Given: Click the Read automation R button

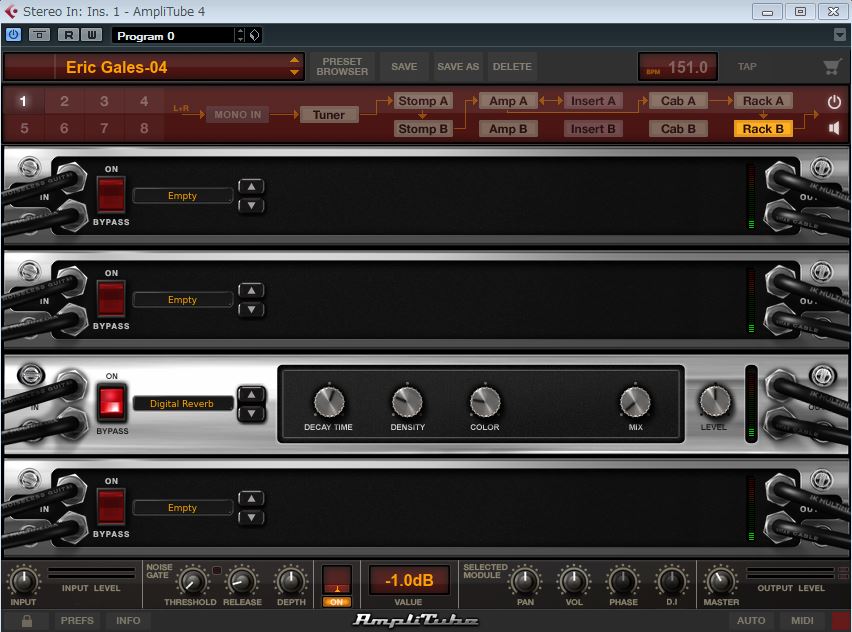Looking at the screenshot, I should pos(69,35).
